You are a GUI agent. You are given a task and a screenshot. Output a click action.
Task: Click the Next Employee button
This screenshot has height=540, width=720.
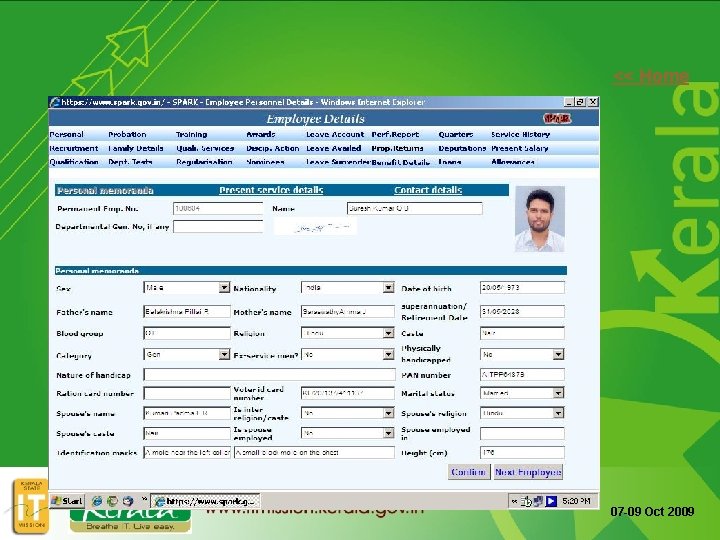[x=528, y=472]
